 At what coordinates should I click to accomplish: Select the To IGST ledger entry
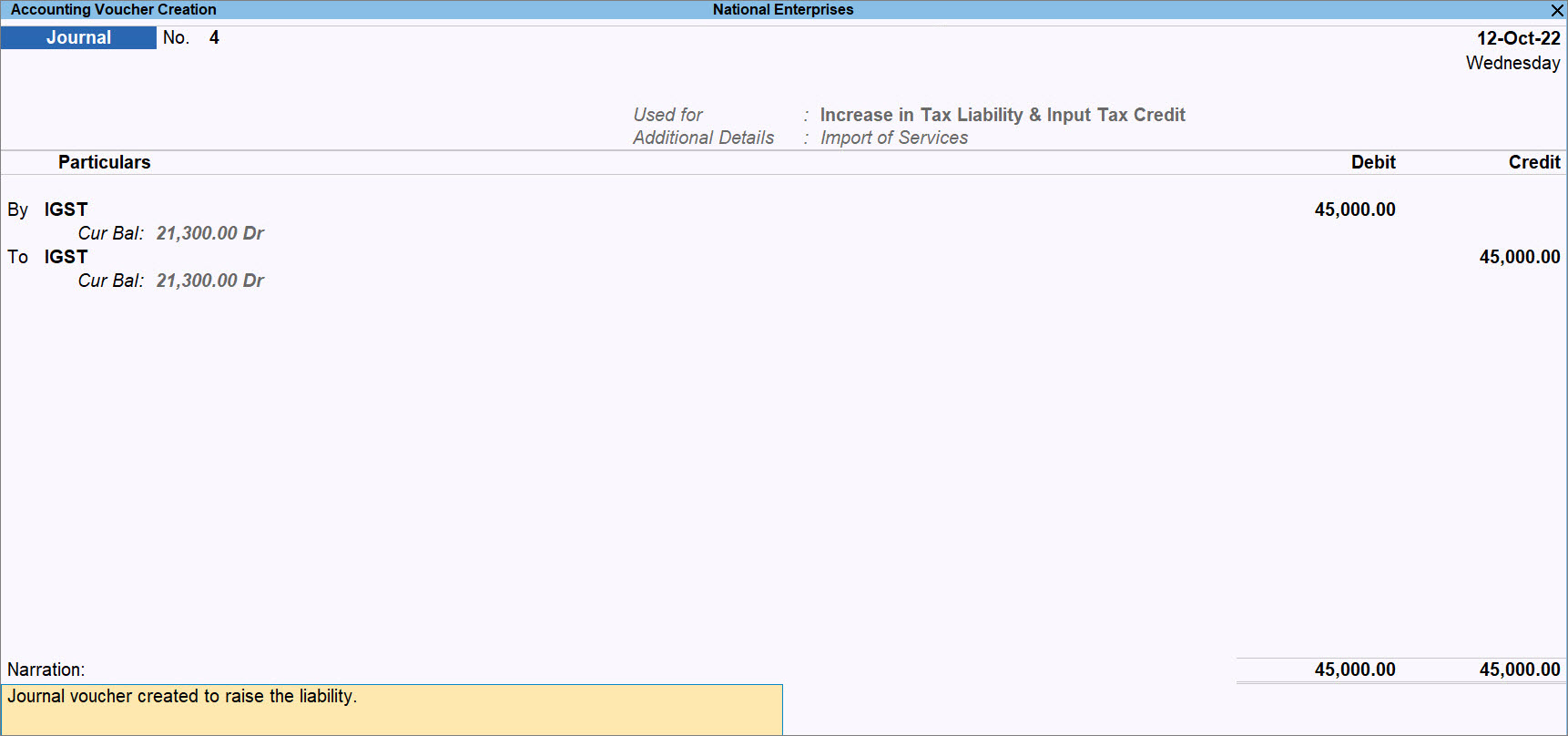[x=66, y=257]
